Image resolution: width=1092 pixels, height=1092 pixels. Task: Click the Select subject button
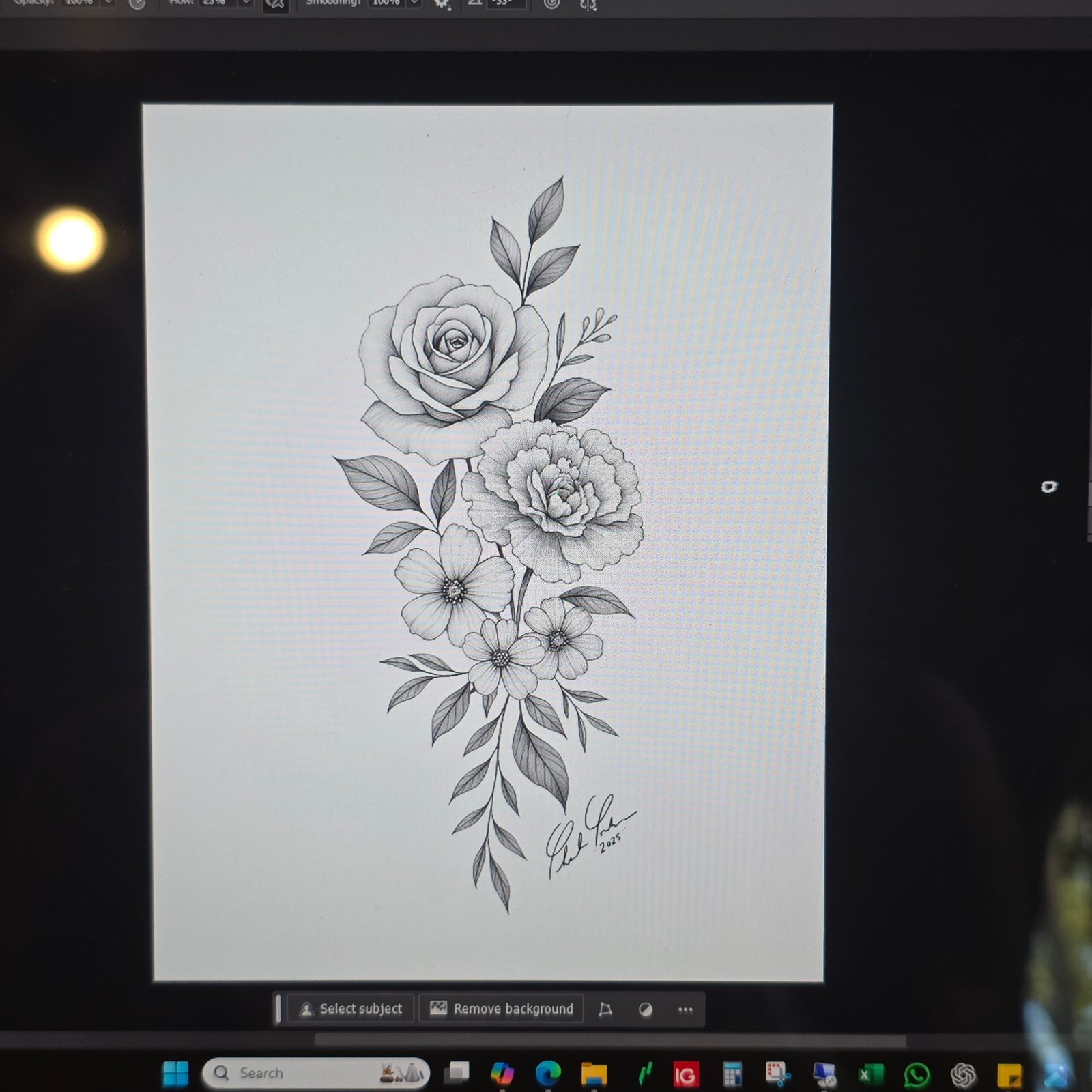point(351,1009)
